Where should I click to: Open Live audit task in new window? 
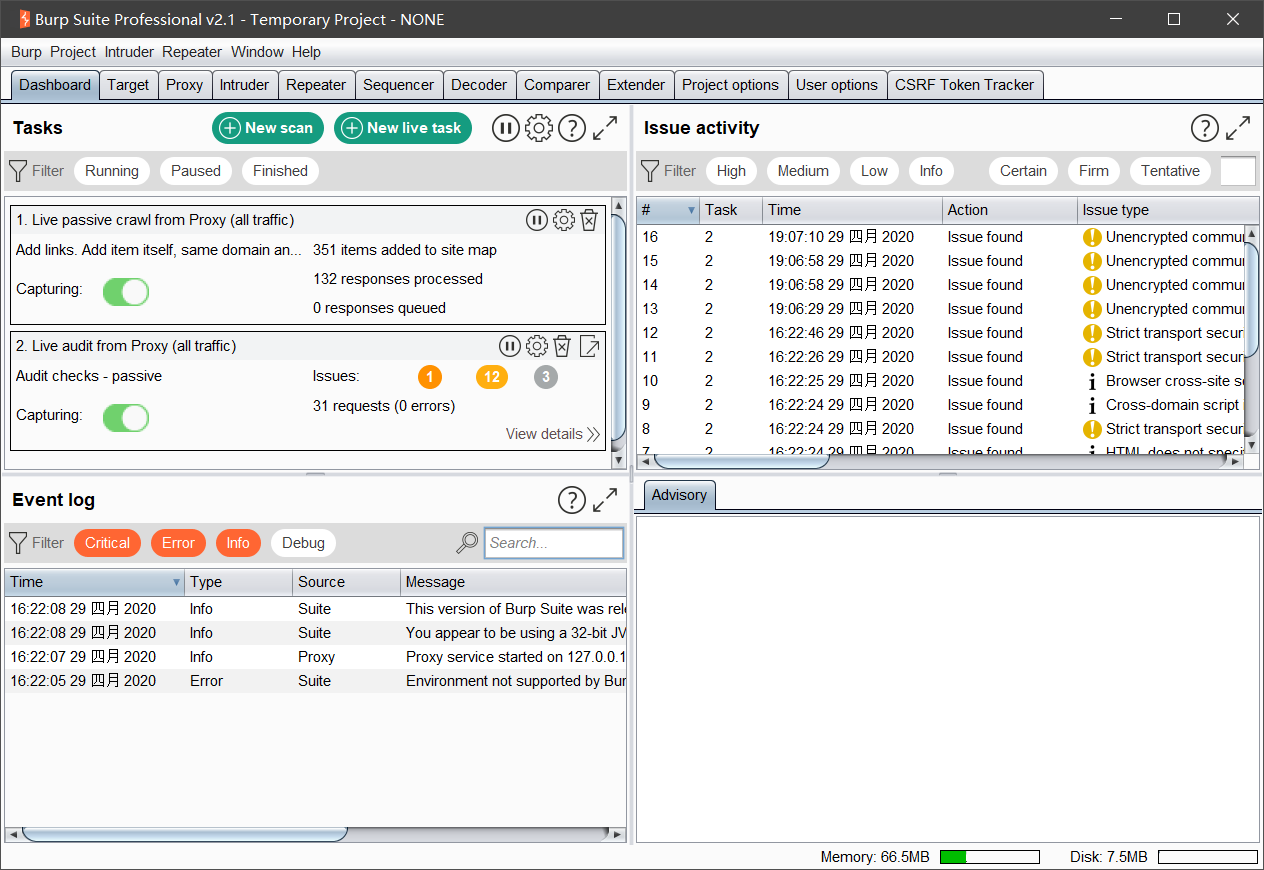(590, 346)
